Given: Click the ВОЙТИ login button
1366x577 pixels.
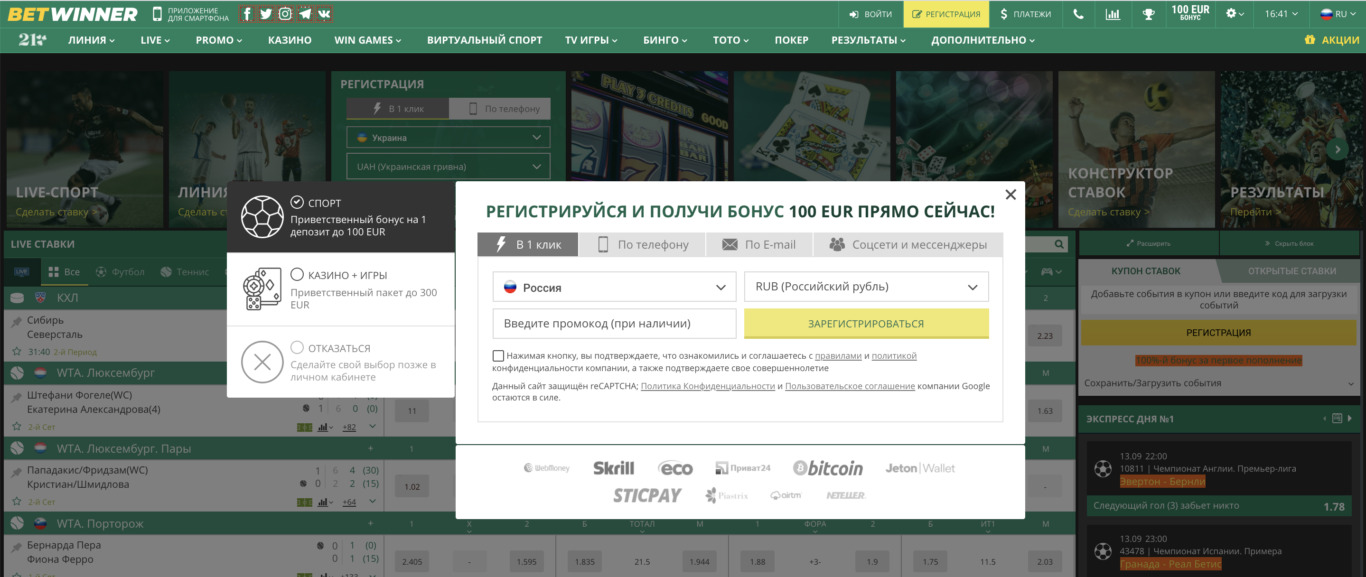Looking at the screenshot, I should 869,14.
